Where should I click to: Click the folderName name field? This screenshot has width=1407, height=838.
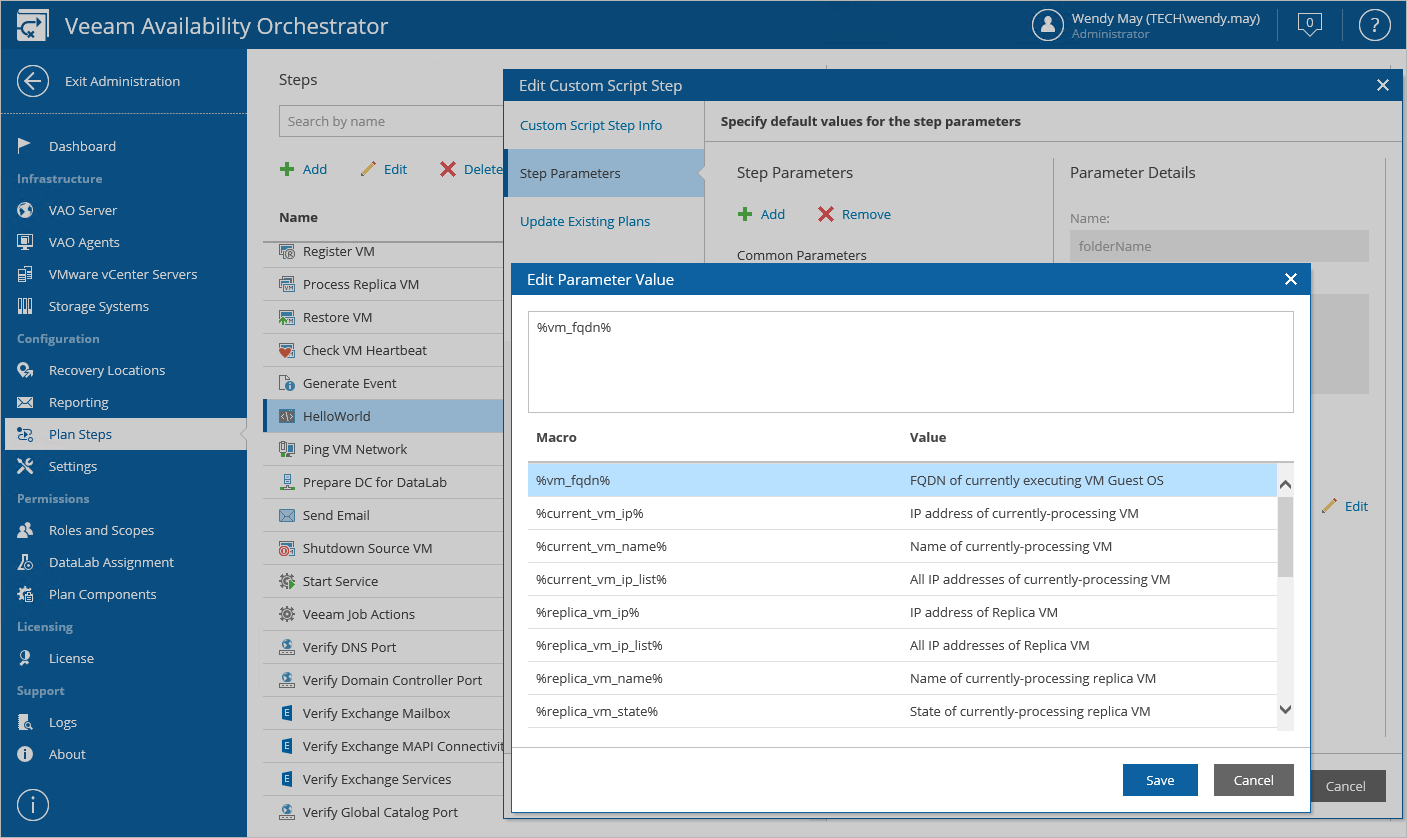pos(1219,246)
